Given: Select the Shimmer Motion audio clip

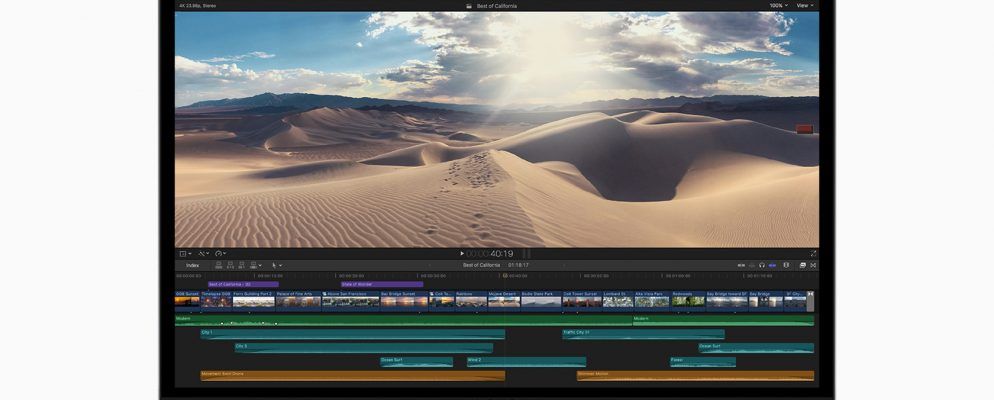Looking at the screenshot, I should 695,376.
